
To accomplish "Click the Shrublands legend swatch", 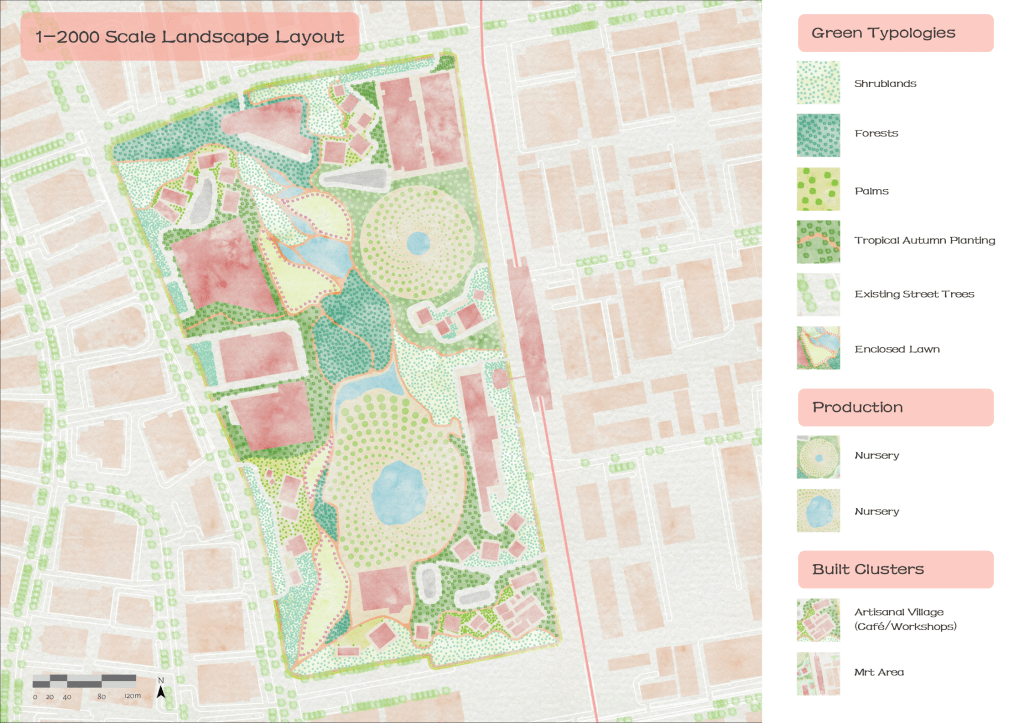I will [x=818, y=83].
